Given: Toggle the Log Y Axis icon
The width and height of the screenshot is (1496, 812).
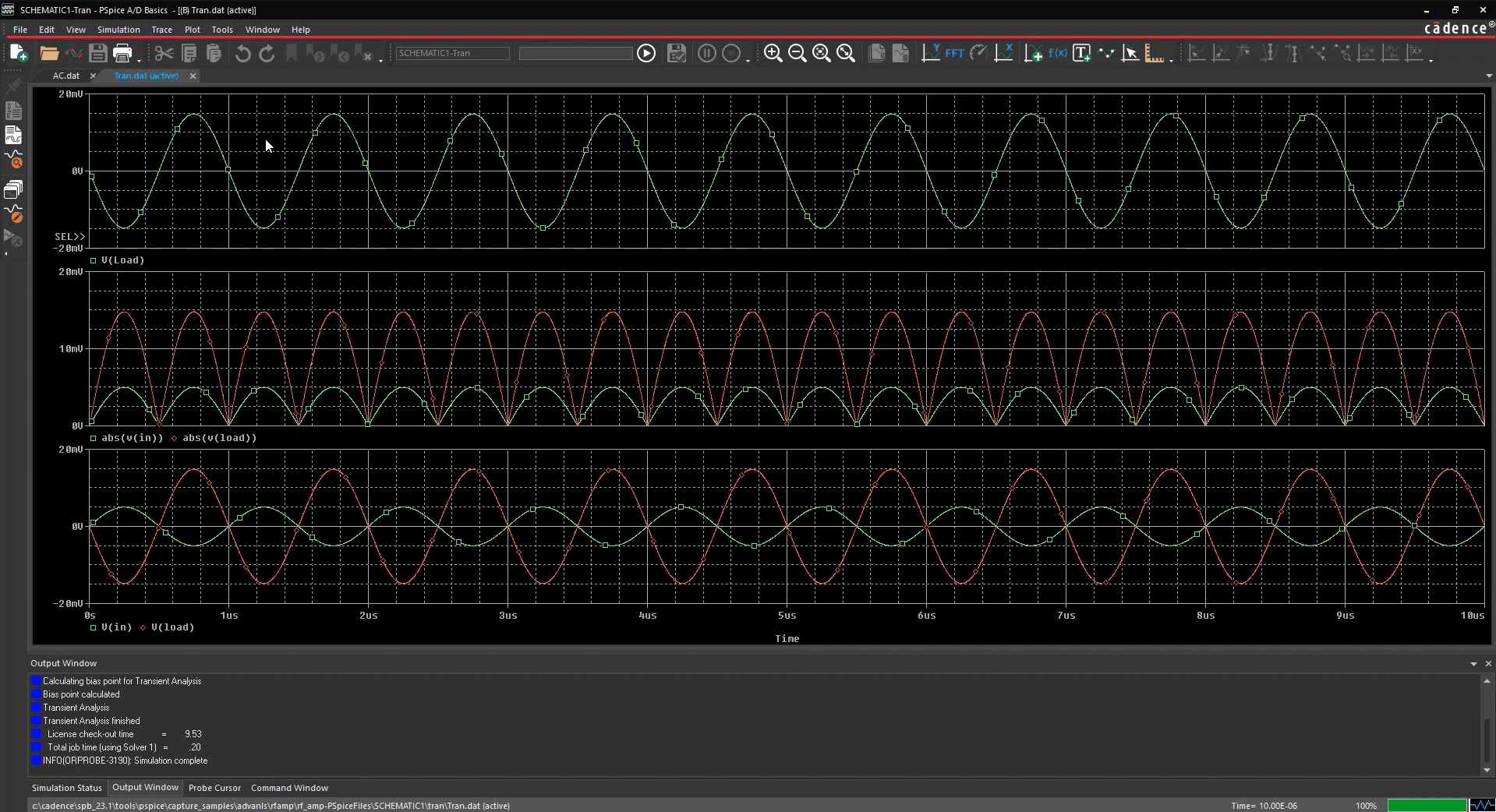Looking at the screenshot, I should click(931, 53).
